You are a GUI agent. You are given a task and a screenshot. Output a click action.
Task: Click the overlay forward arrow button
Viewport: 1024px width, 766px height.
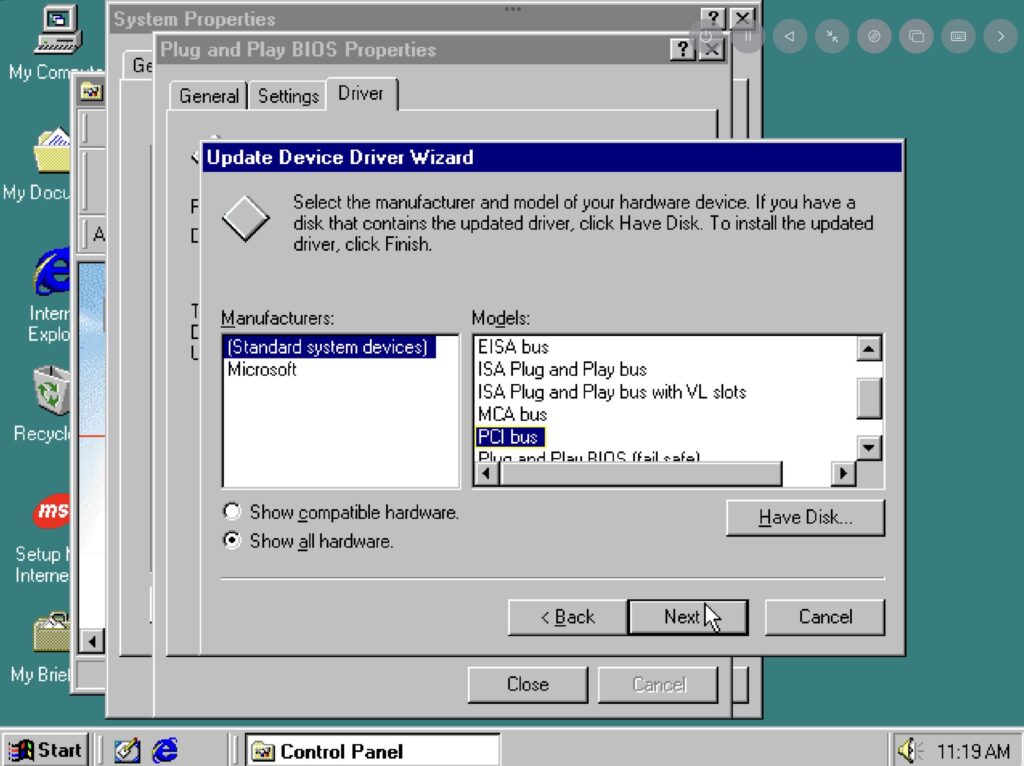[x=1000, y=37]
